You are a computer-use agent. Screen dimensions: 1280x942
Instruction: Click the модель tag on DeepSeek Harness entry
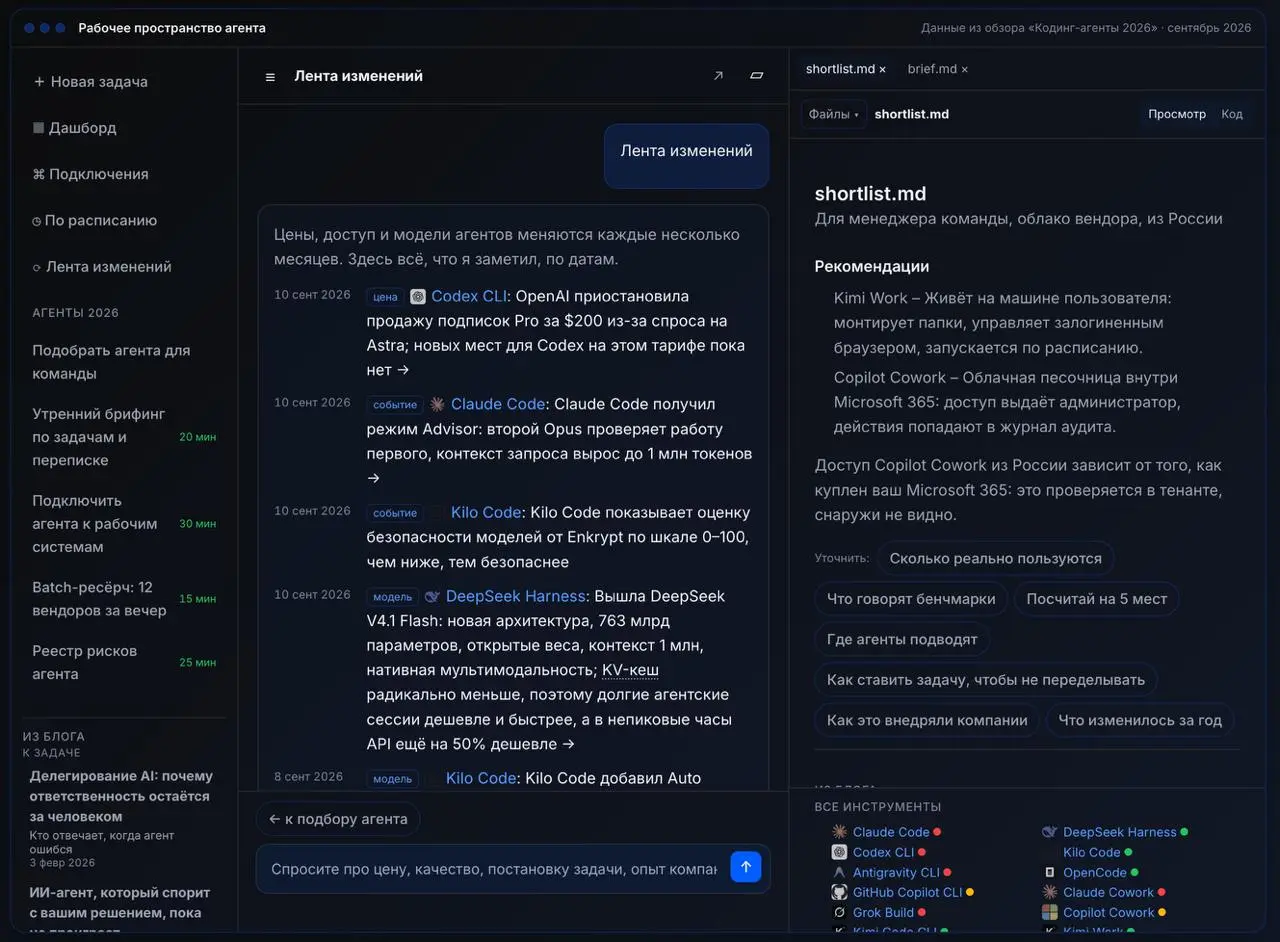(x=392, y=597)
